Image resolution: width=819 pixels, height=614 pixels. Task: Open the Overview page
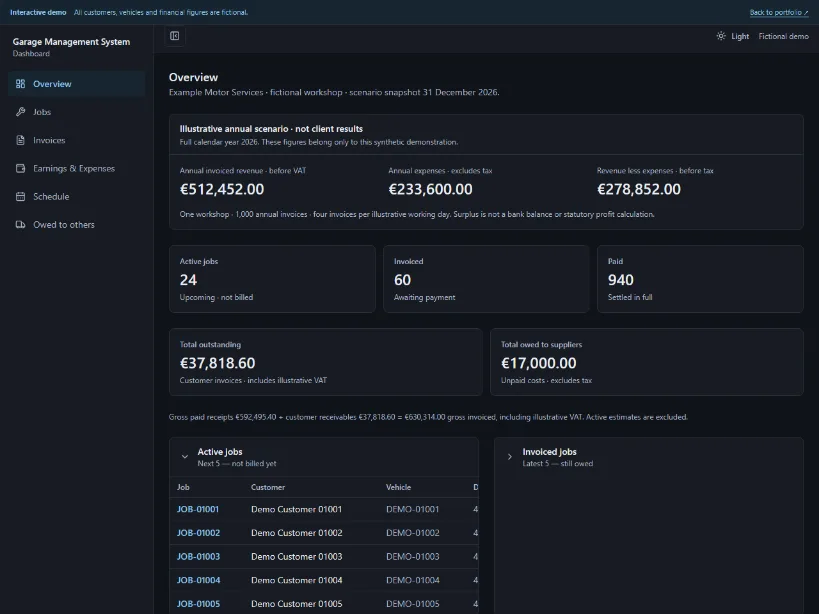pyautogui.click(x=76, y=84)
